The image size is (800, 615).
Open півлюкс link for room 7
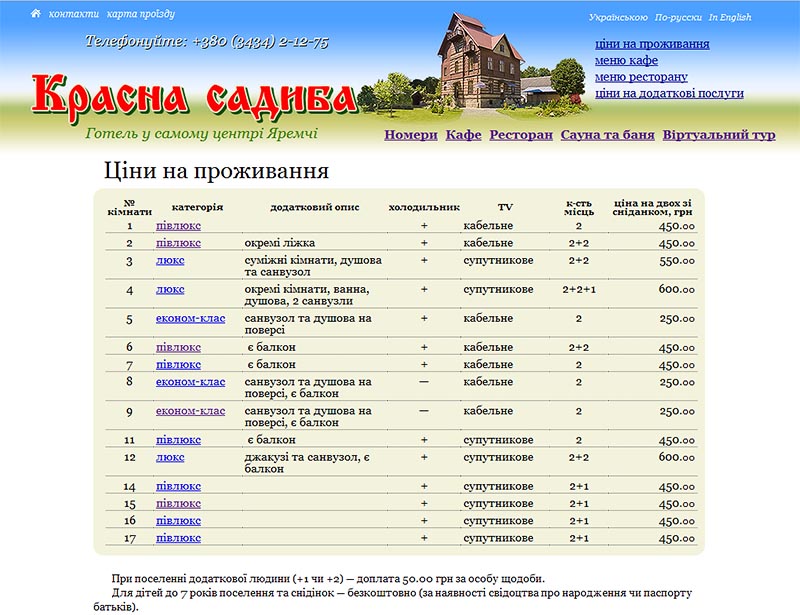[x=178, y=364]
